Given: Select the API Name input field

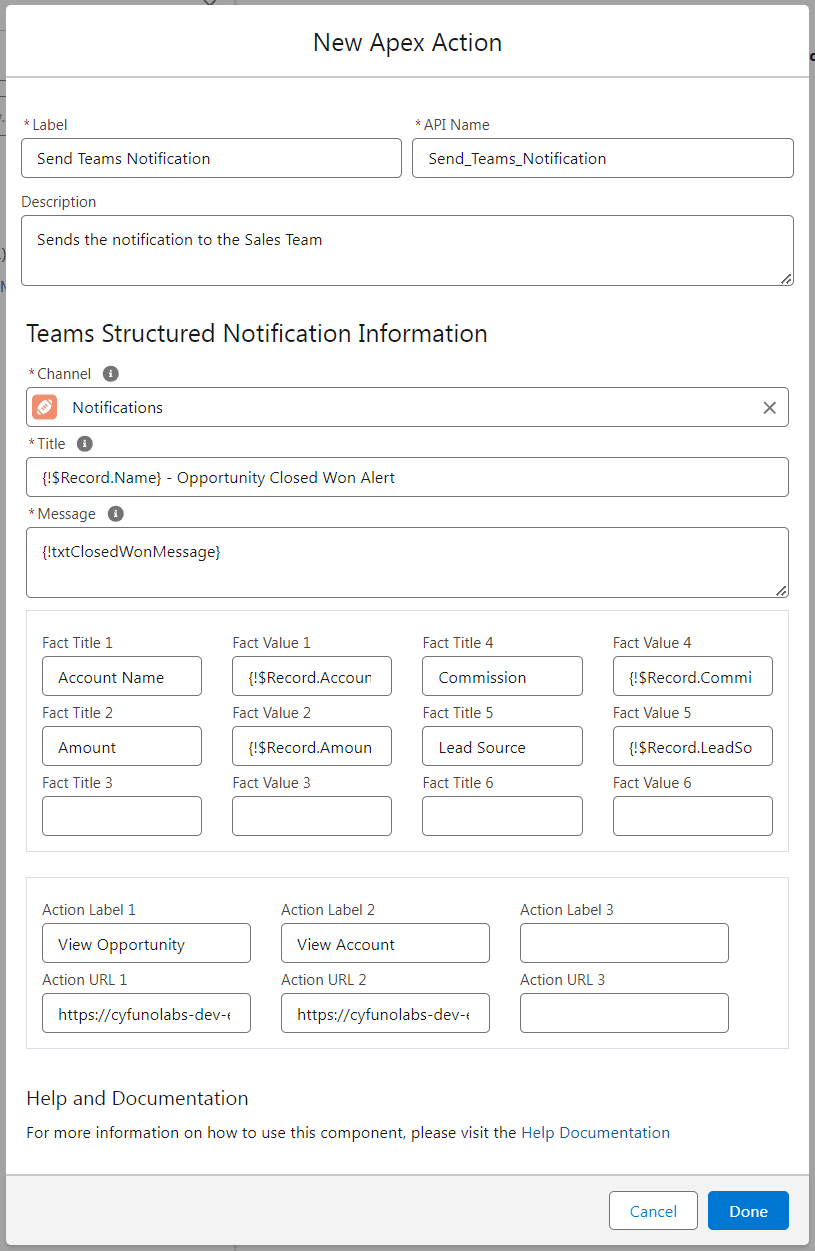Looking at the screenshot, I should click(602, 158).
